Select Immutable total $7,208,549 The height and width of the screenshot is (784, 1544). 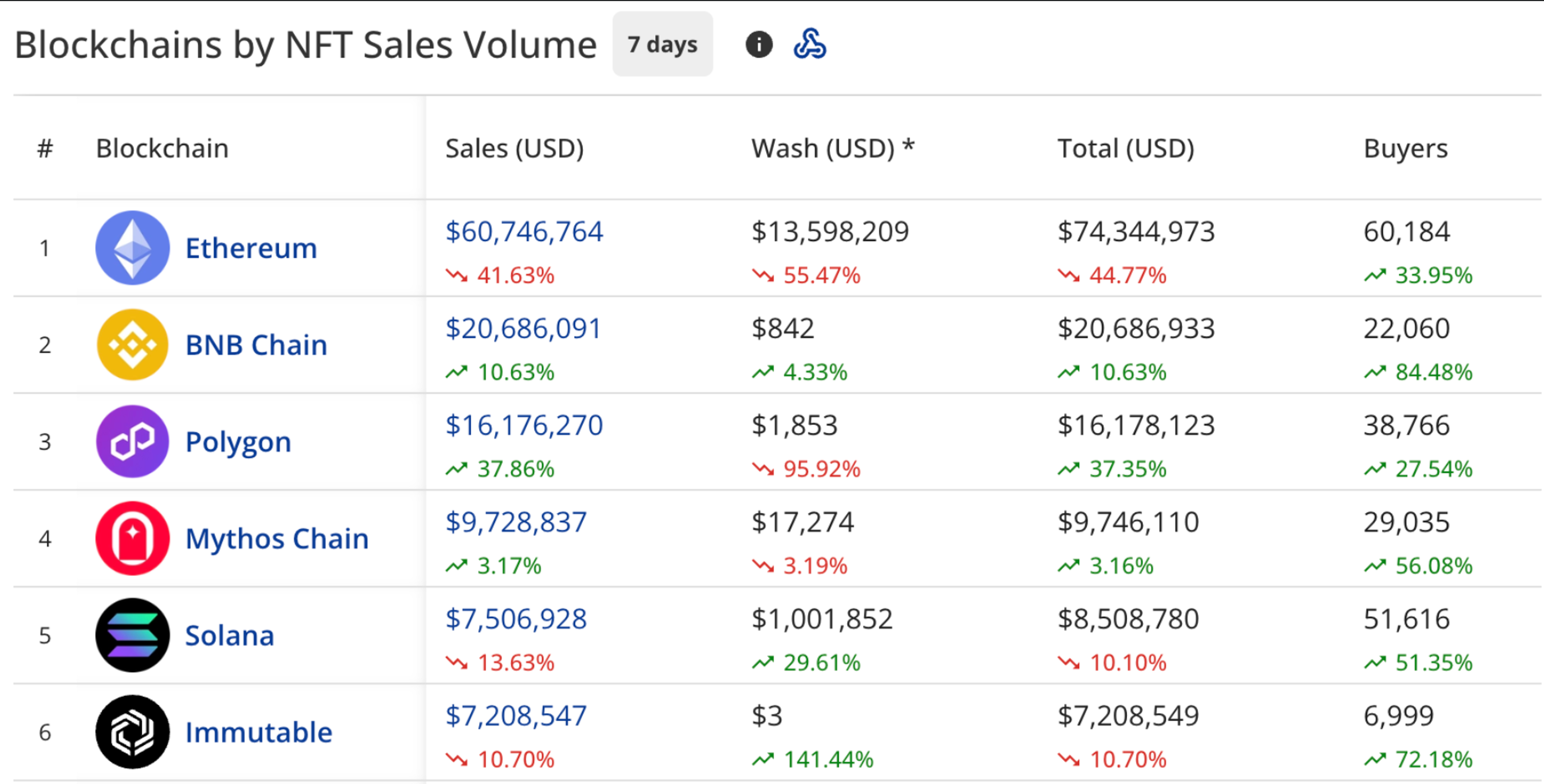pos(1129,716)
